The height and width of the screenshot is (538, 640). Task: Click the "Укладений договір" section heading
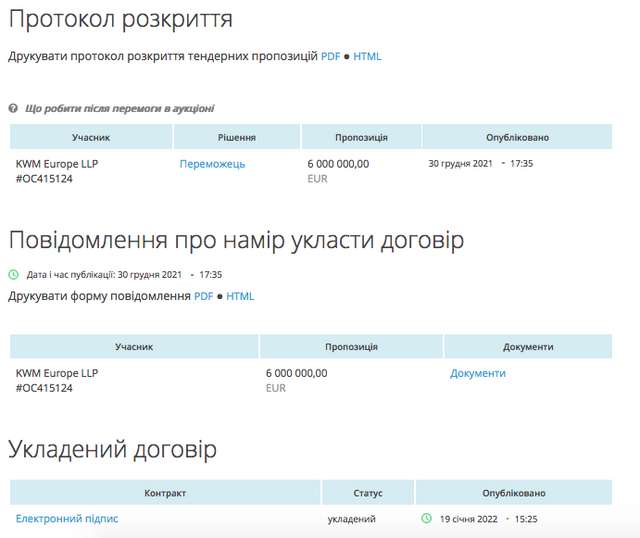(112, 450)
